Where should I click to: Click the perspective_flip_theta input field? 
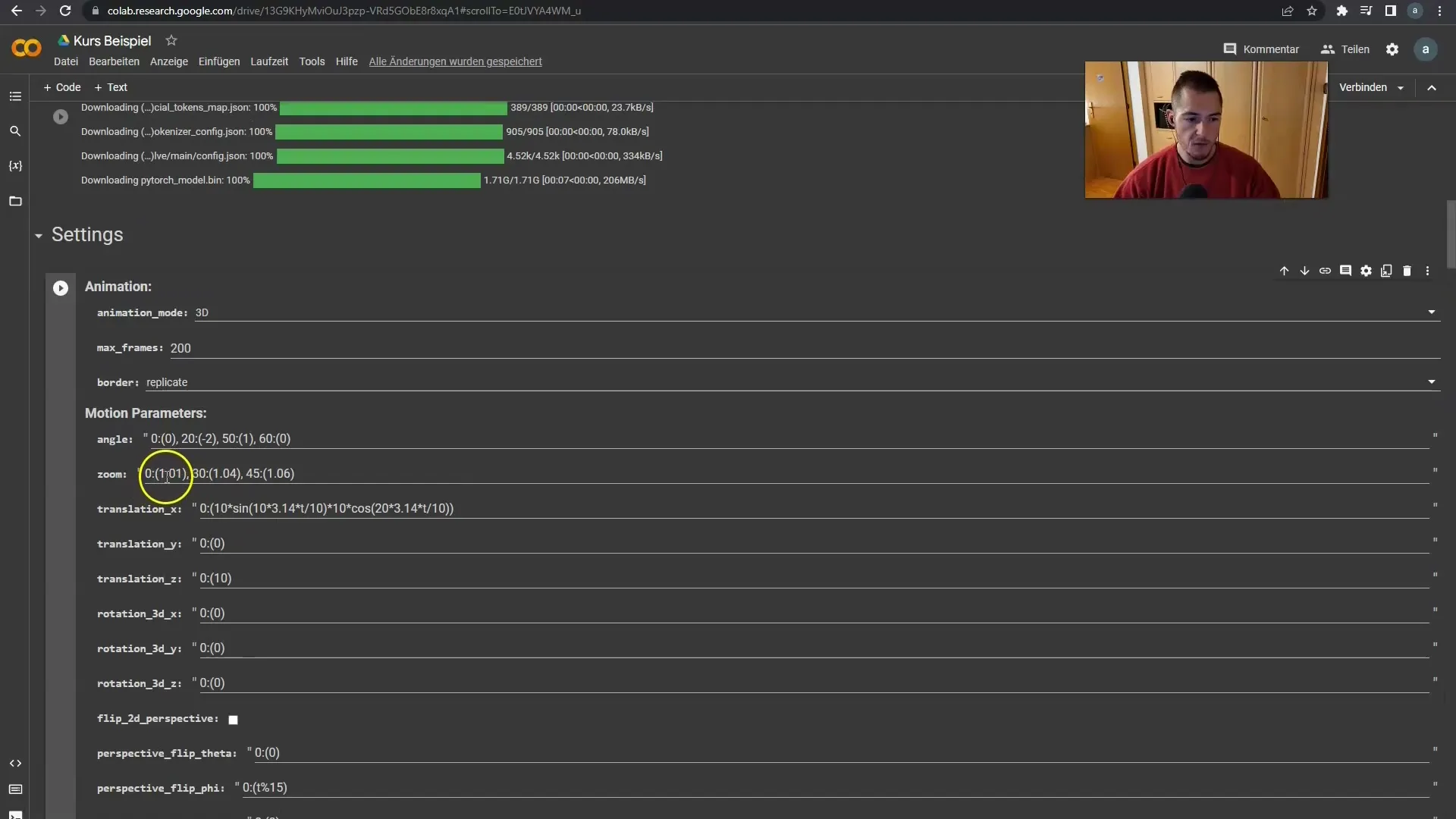point(841,752)
